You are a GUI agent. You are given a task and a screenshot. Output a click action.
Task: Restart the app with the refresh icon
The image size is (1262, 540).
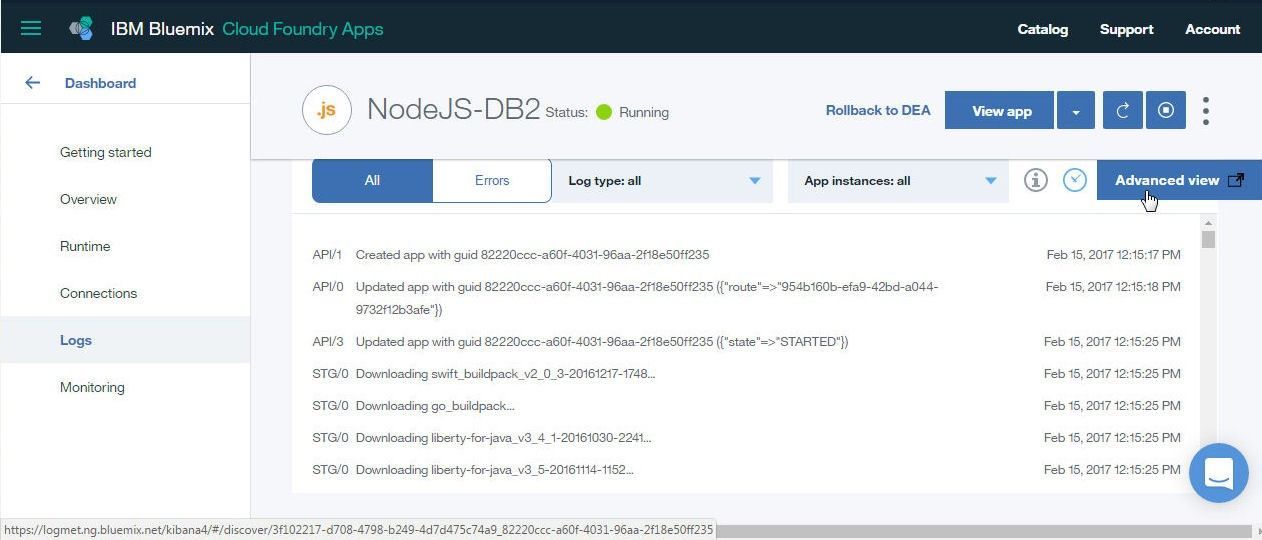(x=1122, y=110)
